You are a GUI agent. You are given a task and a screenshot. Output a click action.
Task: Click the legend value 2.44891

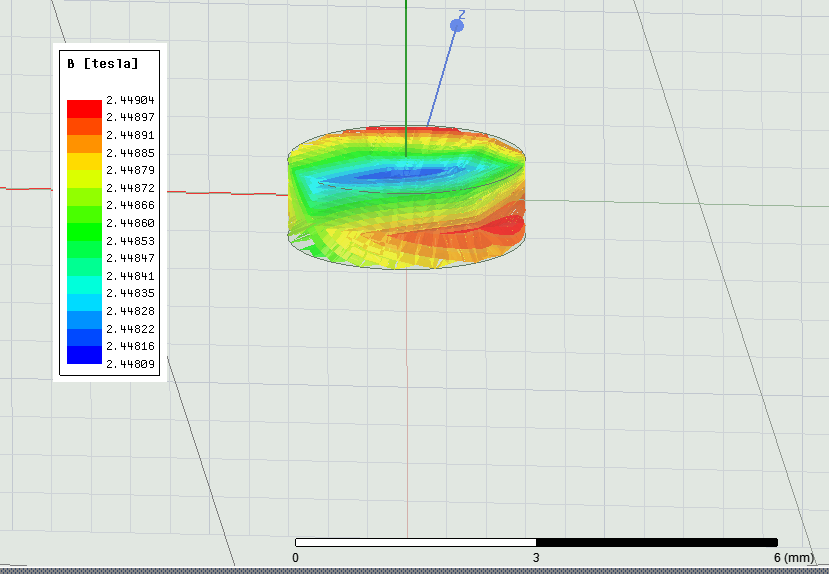131,135
